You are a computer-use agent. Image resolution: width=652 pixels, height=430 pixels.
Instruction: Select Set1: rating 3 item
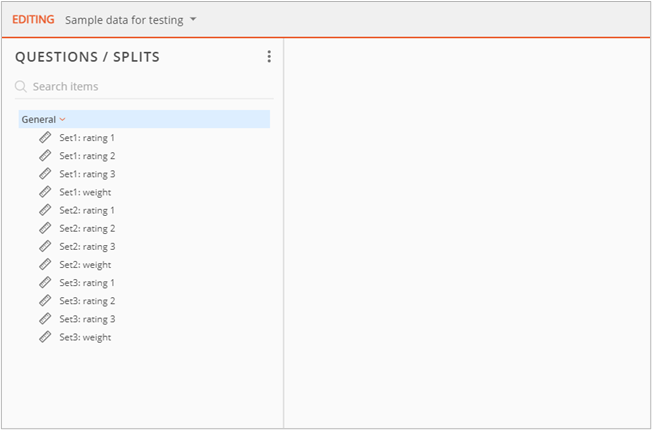point(87,174)
